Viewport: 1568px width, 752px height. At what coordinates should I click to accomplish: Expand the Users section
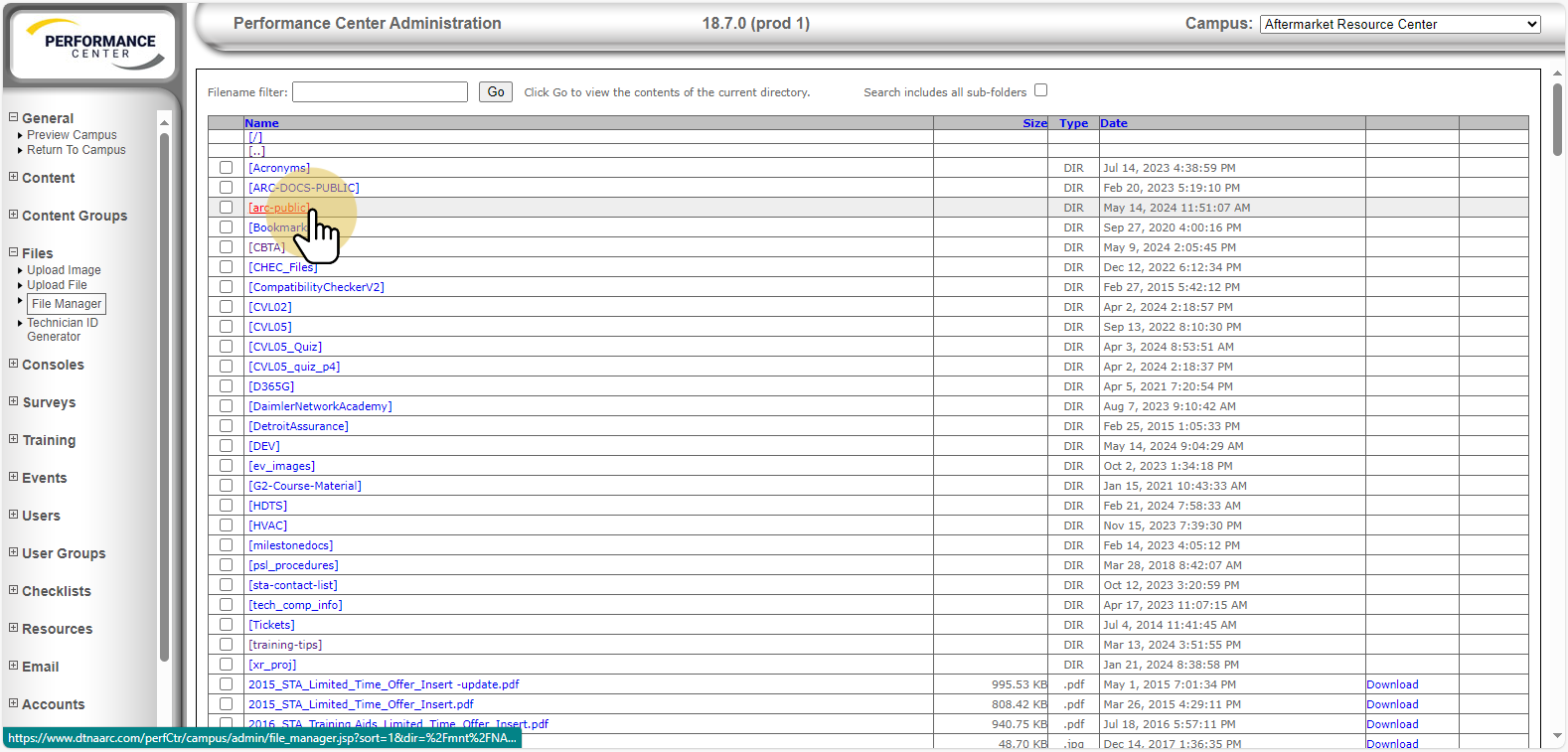(14, 515)
